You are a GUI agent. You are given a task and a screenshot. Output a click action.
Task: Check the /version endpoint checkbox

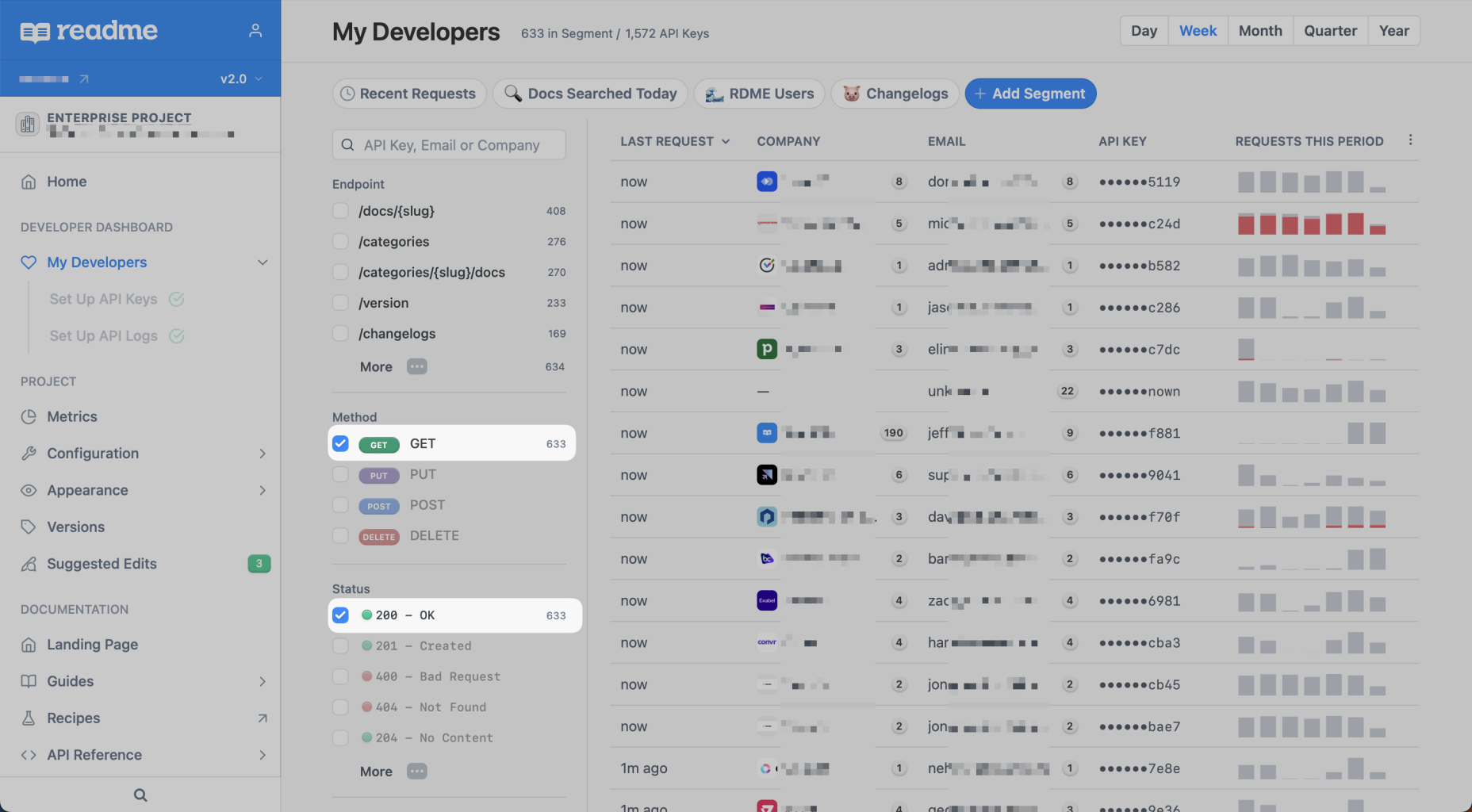click(x=340, y=303)
